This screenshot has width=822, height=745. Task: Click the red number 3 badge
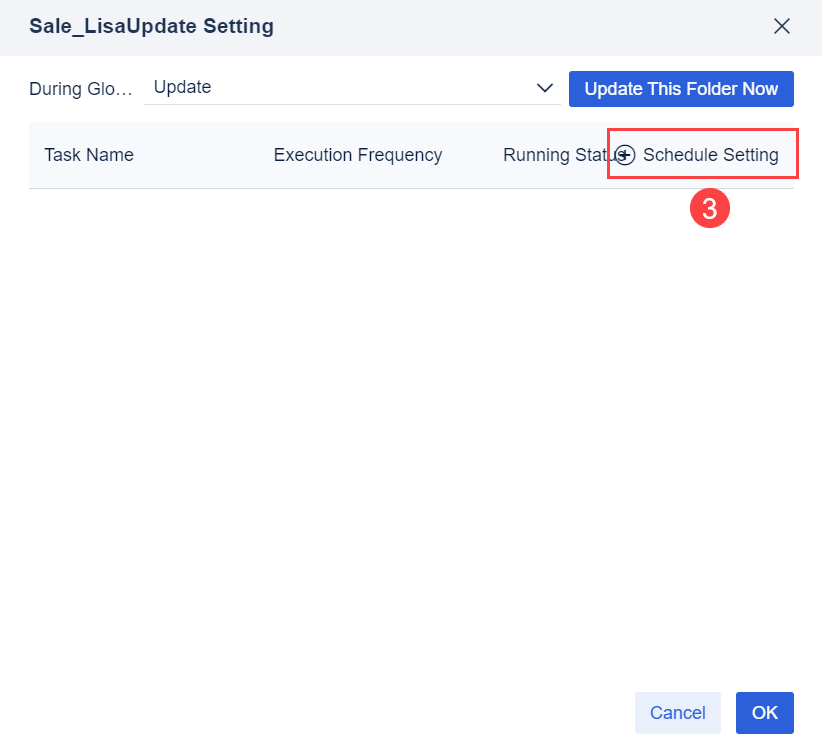tap(709, 209)
